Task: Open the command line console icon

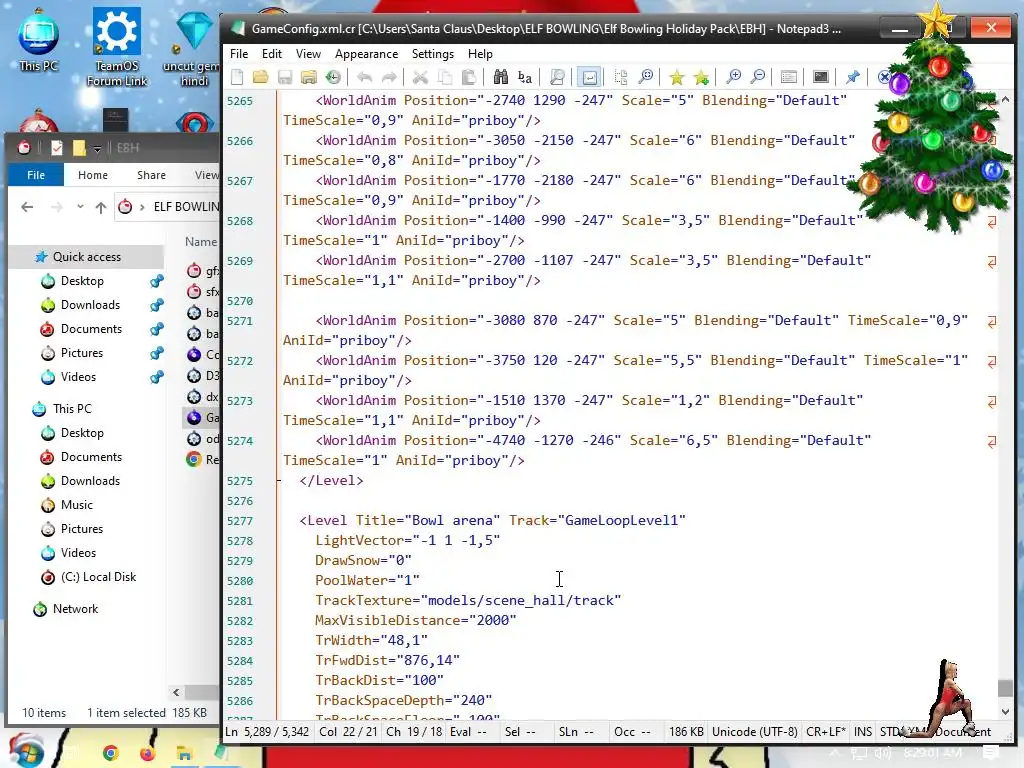Action: pyautogui.click(x=821, y=78)
